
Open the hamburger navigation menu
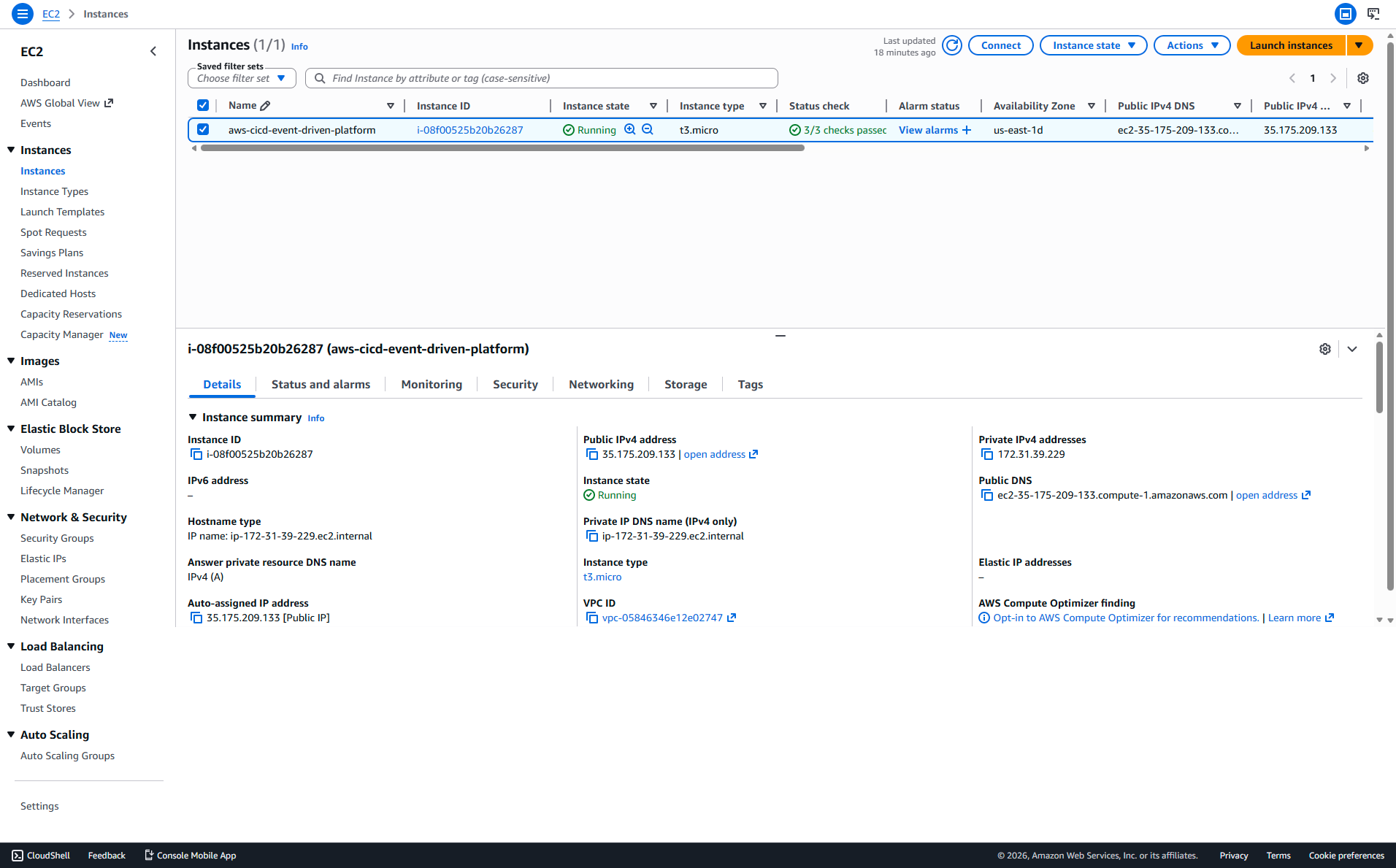coord(23,14)
